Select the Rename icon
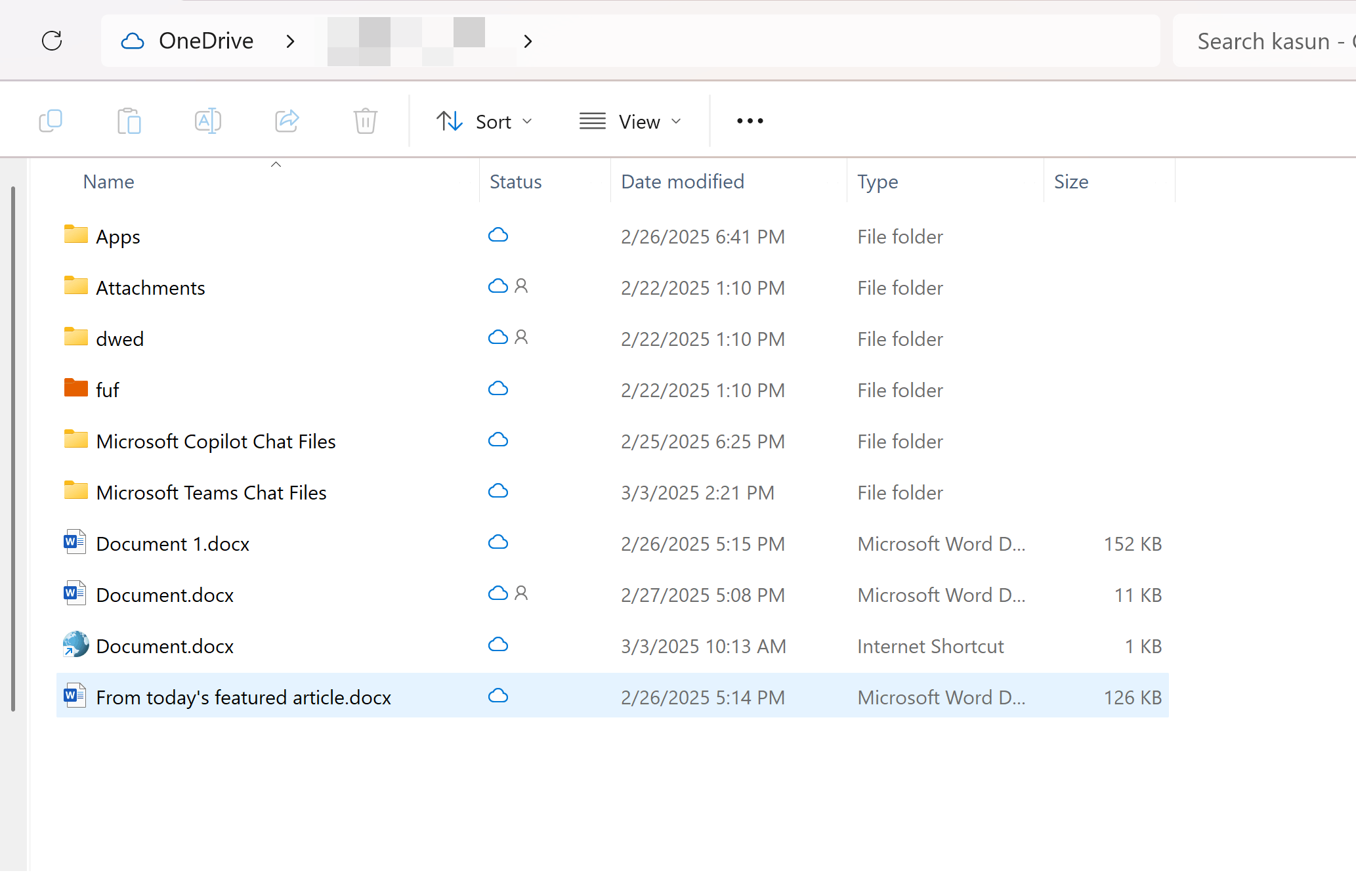Screen dimensions: 1356x896 (x=207, y=121)
